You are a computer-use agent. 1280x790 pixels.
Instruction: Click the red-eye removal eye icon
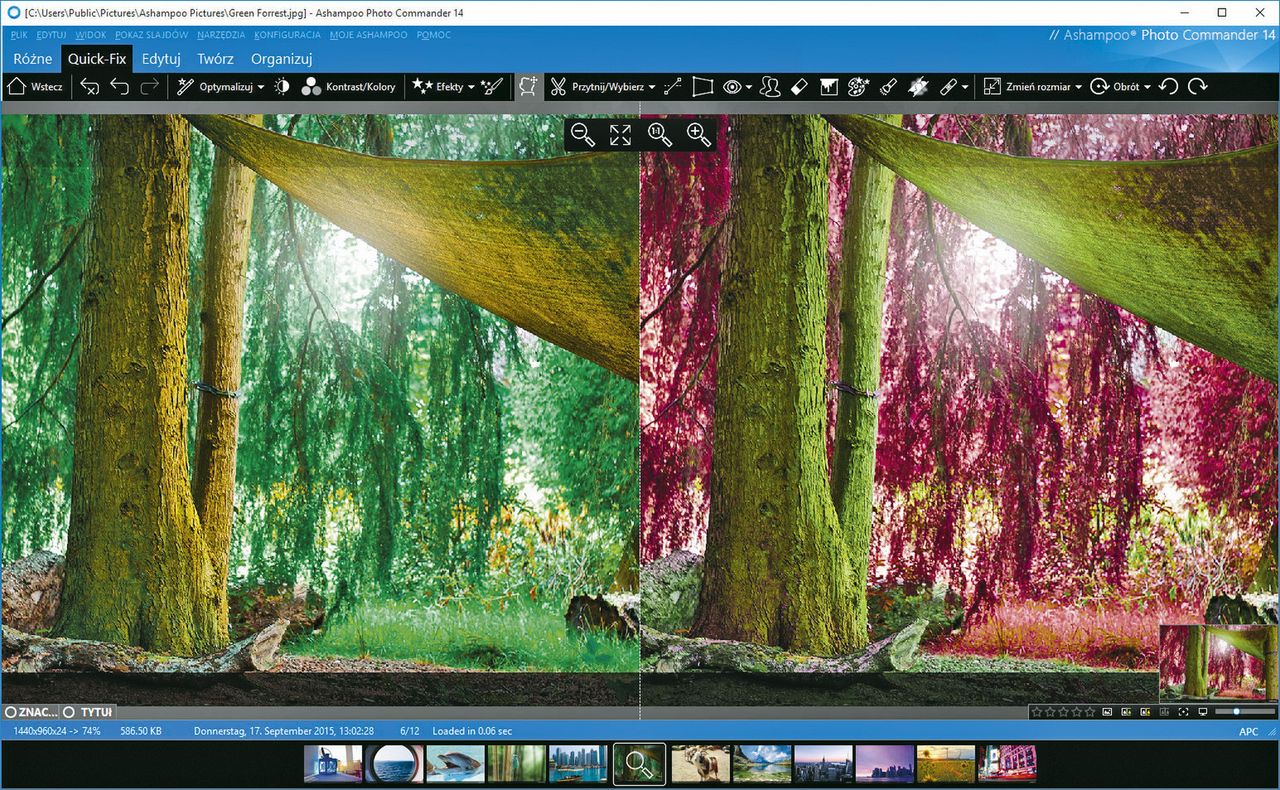click(x=733, y=87)
